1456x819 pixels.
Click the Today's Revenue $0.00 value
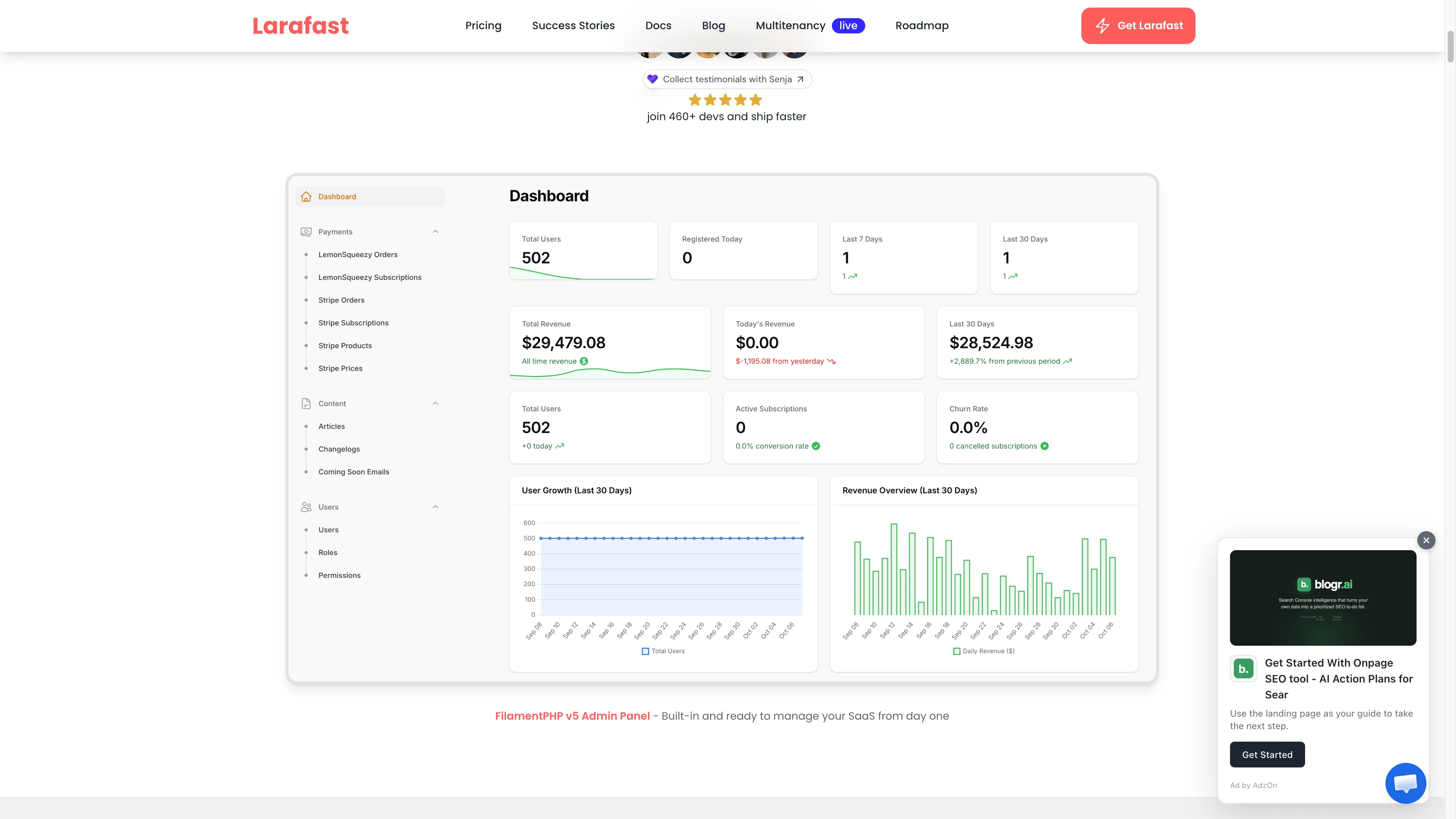[757, 342]
